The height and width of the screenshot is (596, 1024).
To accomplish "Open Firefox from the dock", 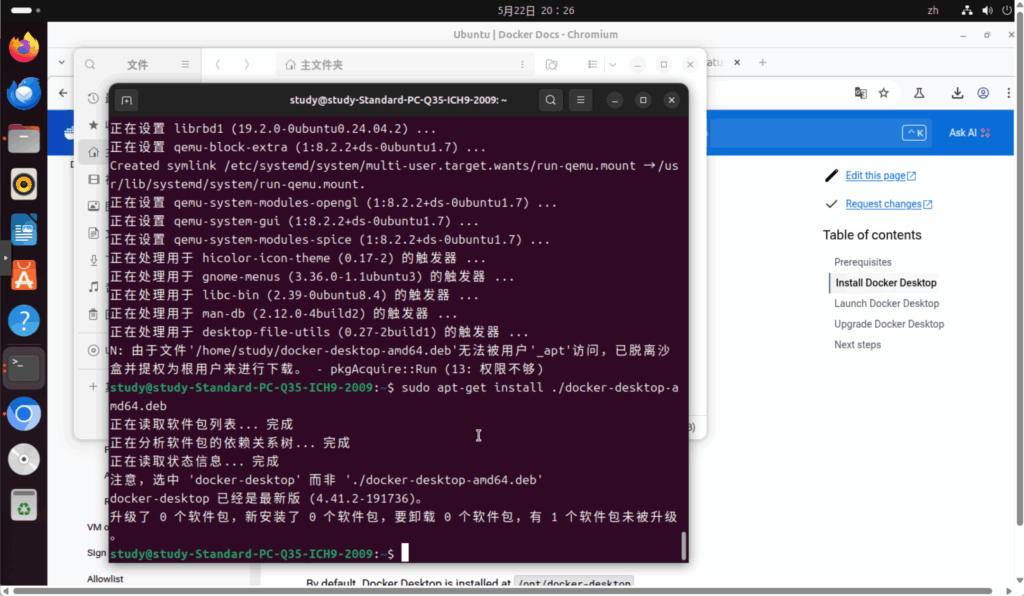I will 24,47.
